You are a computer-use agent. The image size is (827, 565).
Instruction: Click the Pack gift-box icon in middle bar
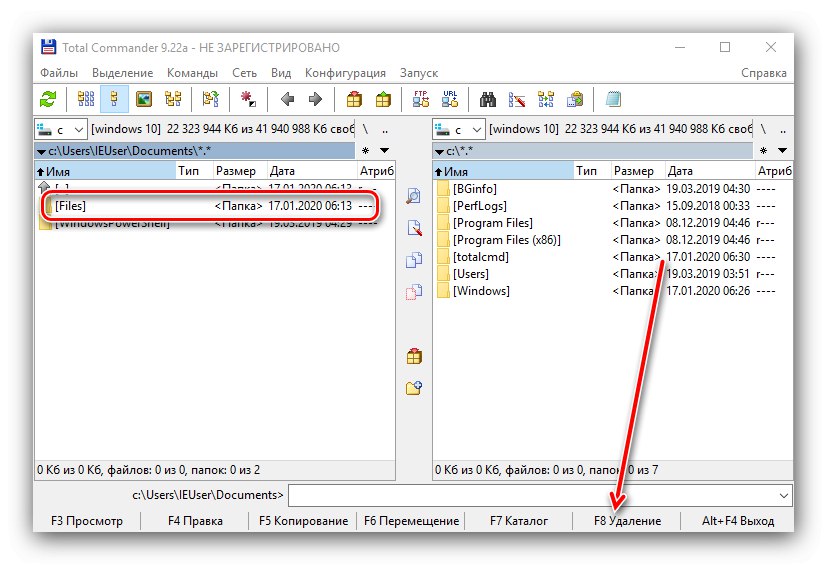tap(414, 357)
